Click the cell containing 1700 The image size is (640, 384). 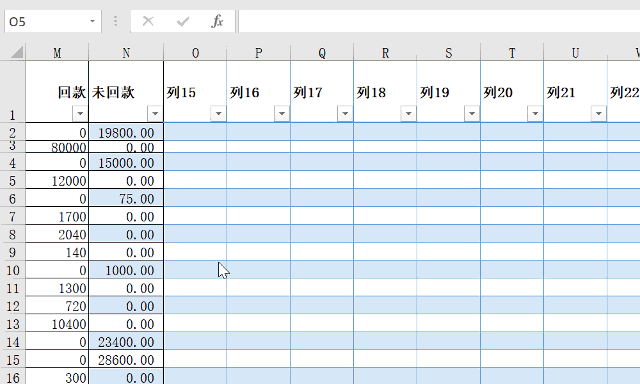click(57, 216)
